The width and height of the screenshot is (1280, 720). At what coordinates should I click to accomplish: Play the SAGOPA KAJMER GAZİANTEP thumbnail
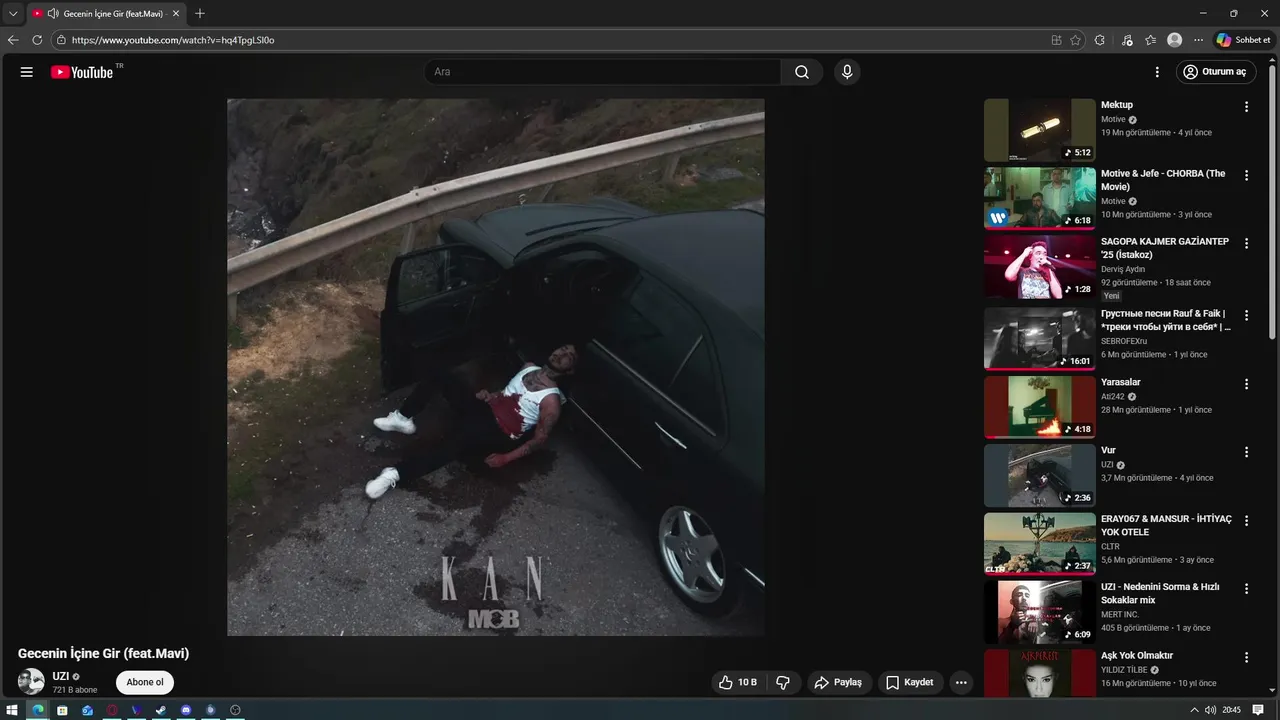click(x=1040, y=267)
